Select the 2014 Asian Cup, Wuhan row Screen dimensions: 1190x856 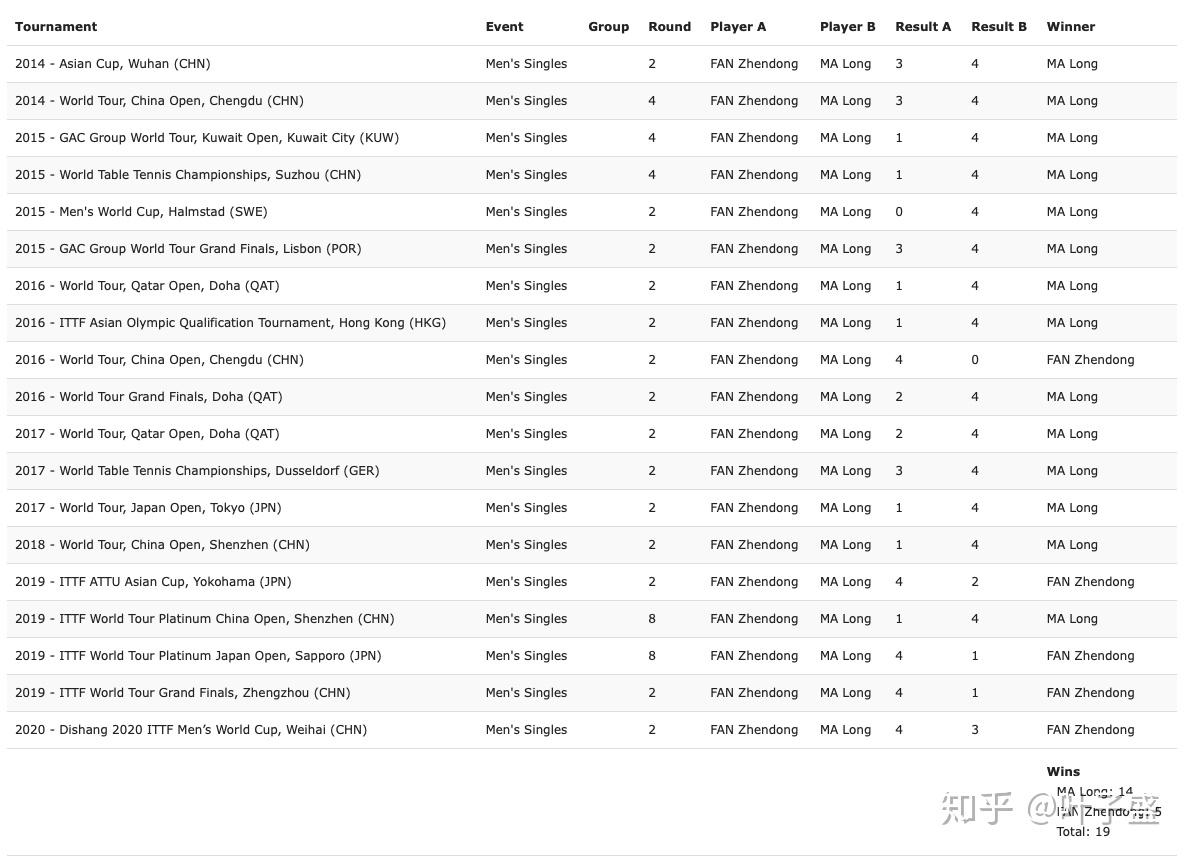coord(592,64)
